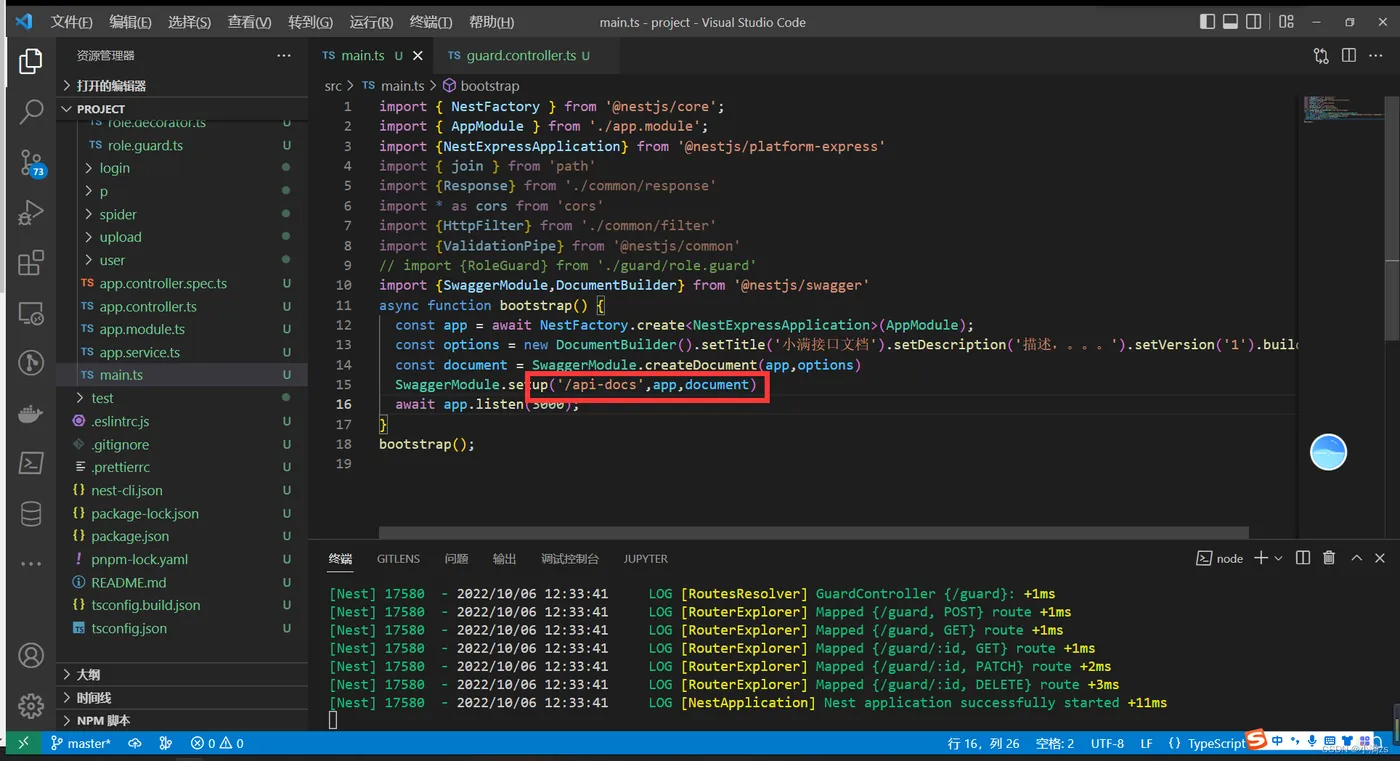Viewport: 1400px width, 761px height.
Task: Open the 编辑(E) menu
Action: point(130,22)
